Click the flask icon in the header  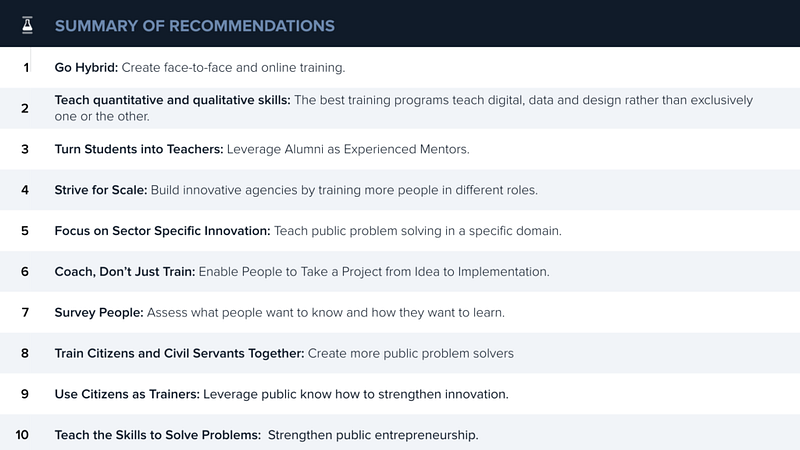tap(28, 25)
